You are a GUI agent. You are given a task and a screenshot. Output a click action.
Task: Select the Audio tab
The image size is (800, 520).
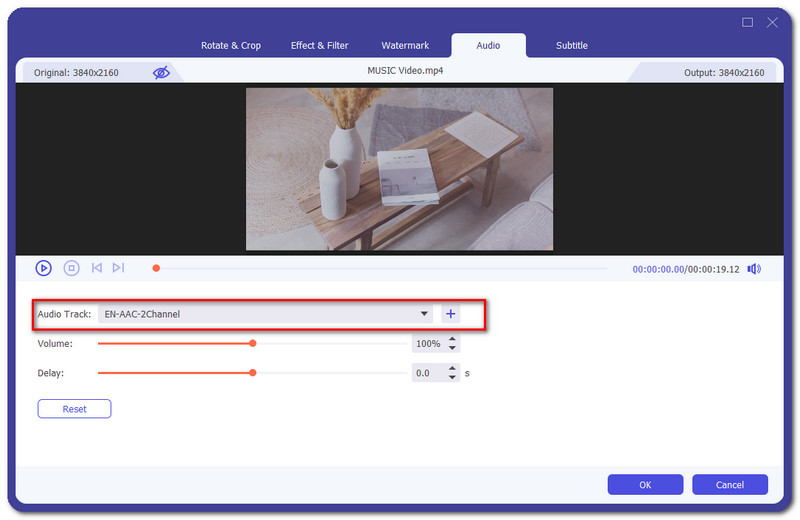point(488,45)
